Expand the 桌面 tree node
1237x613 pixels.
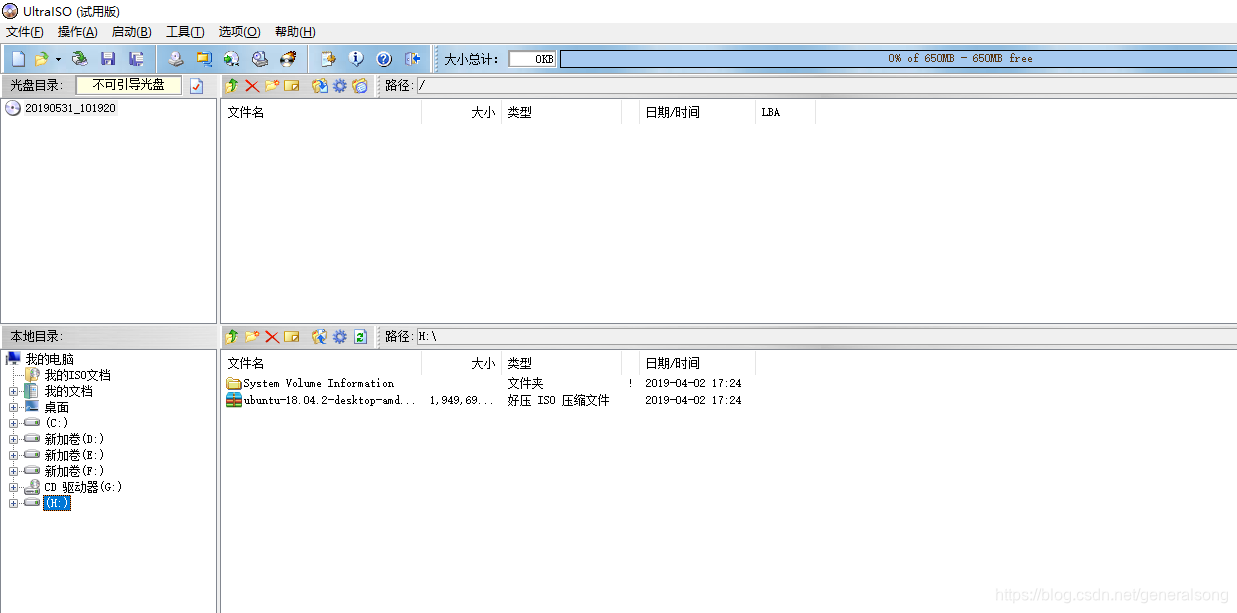pos(14,408)
